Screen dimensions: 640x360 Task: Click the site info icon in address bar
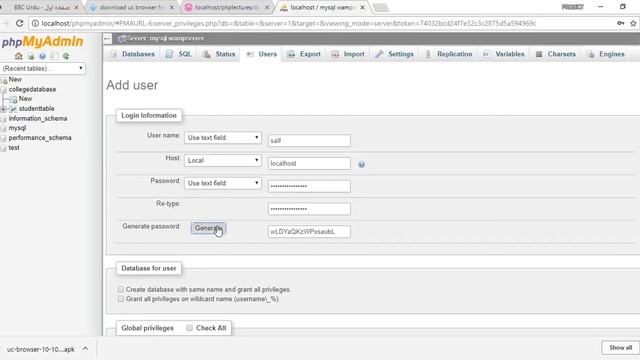(x=35, y=23)
